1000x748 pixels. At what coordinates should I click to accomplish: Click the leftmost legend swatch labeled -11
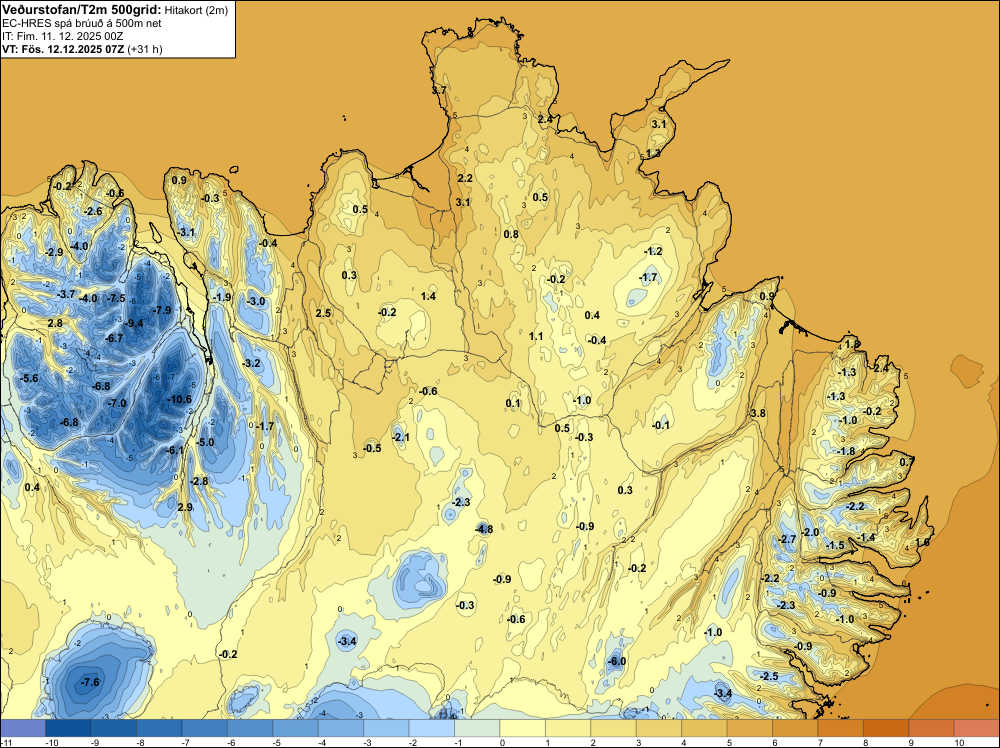tap(23, 728)
